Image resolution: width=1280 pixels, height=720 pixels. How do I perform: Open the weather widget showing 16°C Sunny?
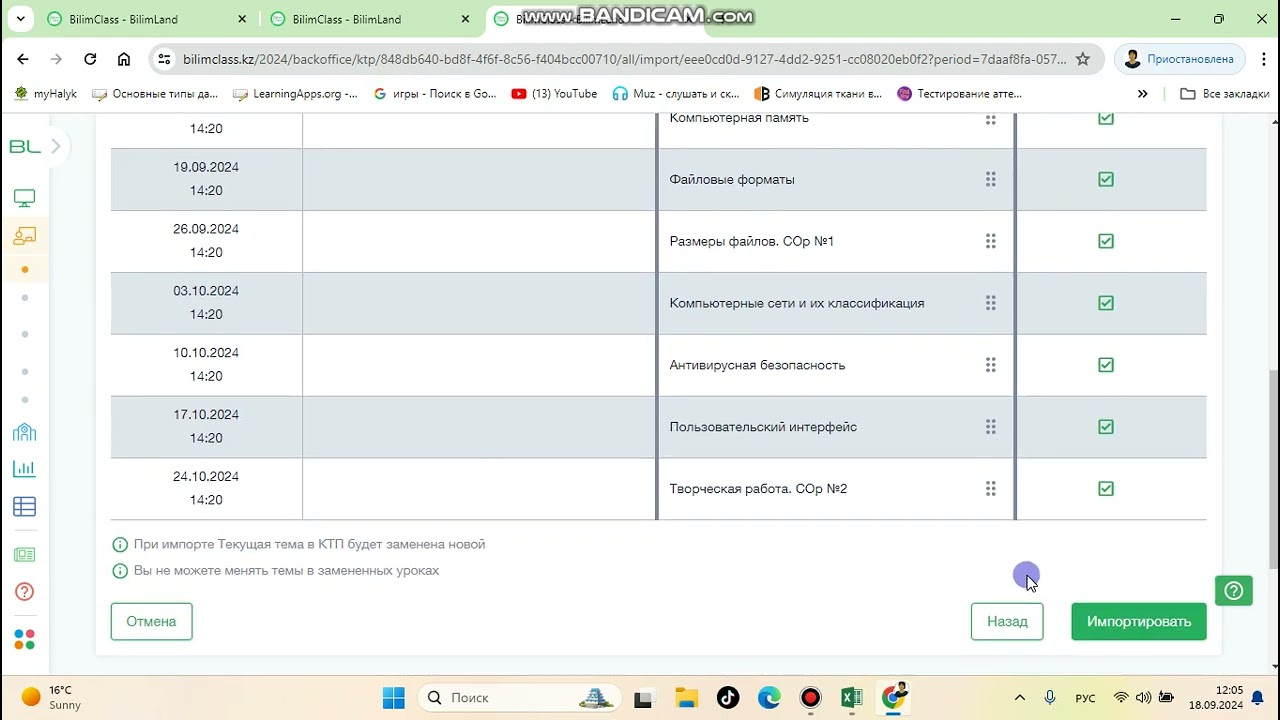click(x=52, y=698)
